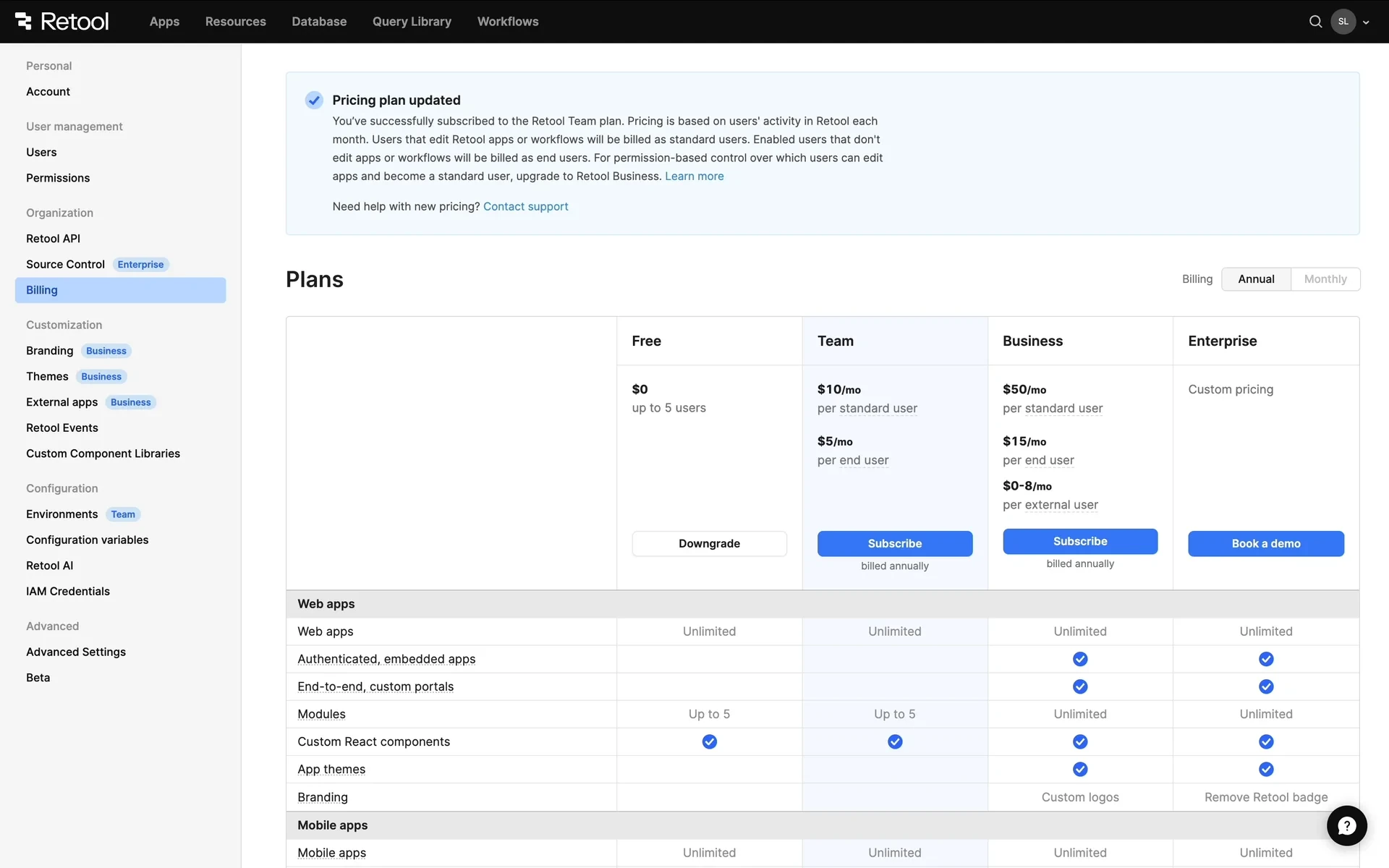The image size is (1389, 868).
Task: Open Users in the sidebar
Action: pyautogui.click(x=41, y=152)
